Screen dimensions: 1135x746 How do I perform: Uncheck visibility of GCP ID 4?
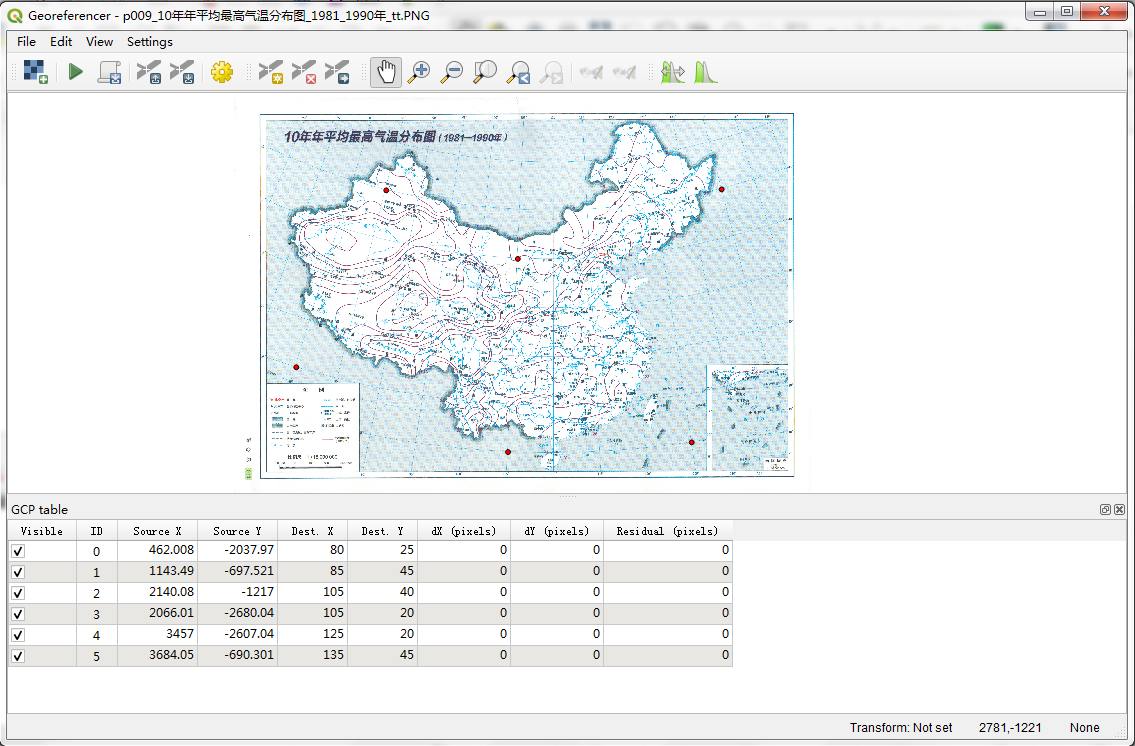[18, 635]
